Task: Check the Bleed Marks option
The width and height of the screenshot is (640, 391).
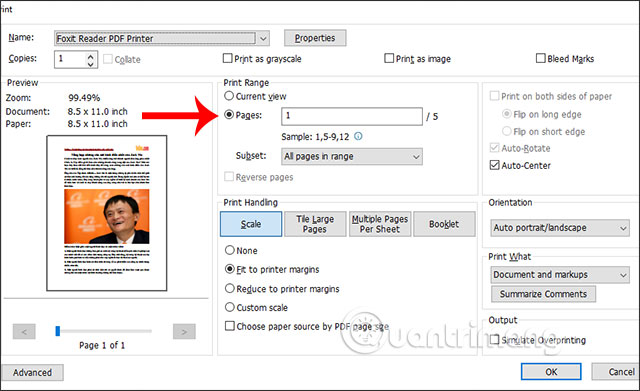Action: point(540,58)
